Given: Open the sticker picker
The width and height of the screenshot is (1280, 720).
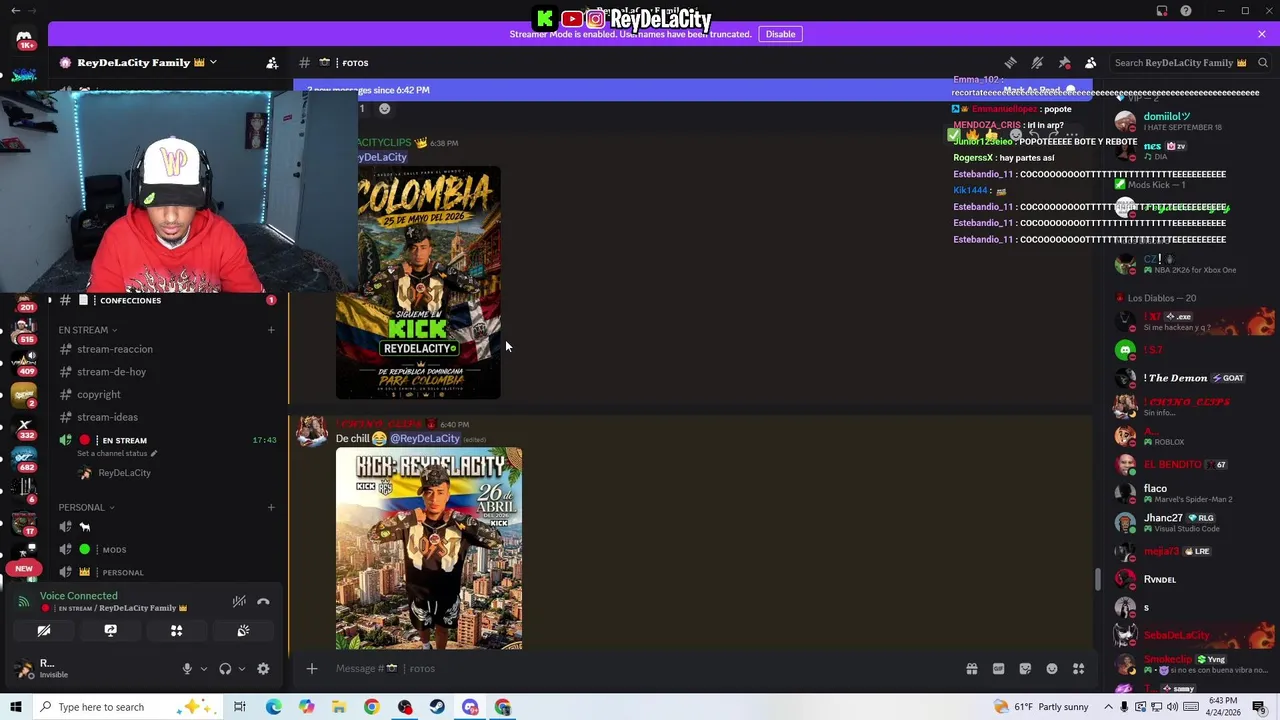Looking at the screenshot, I should pyautogui.click(x=1025, y=669).
